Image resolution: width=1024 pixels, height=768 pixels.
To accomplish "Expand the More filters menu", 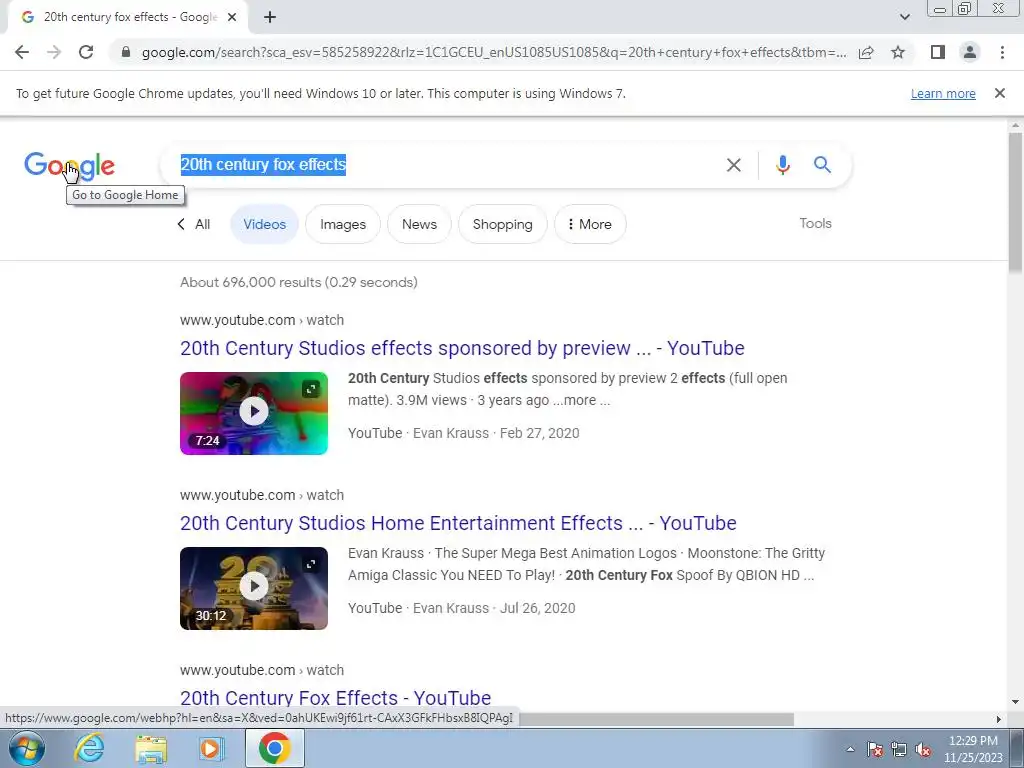I will pos(590,224).
